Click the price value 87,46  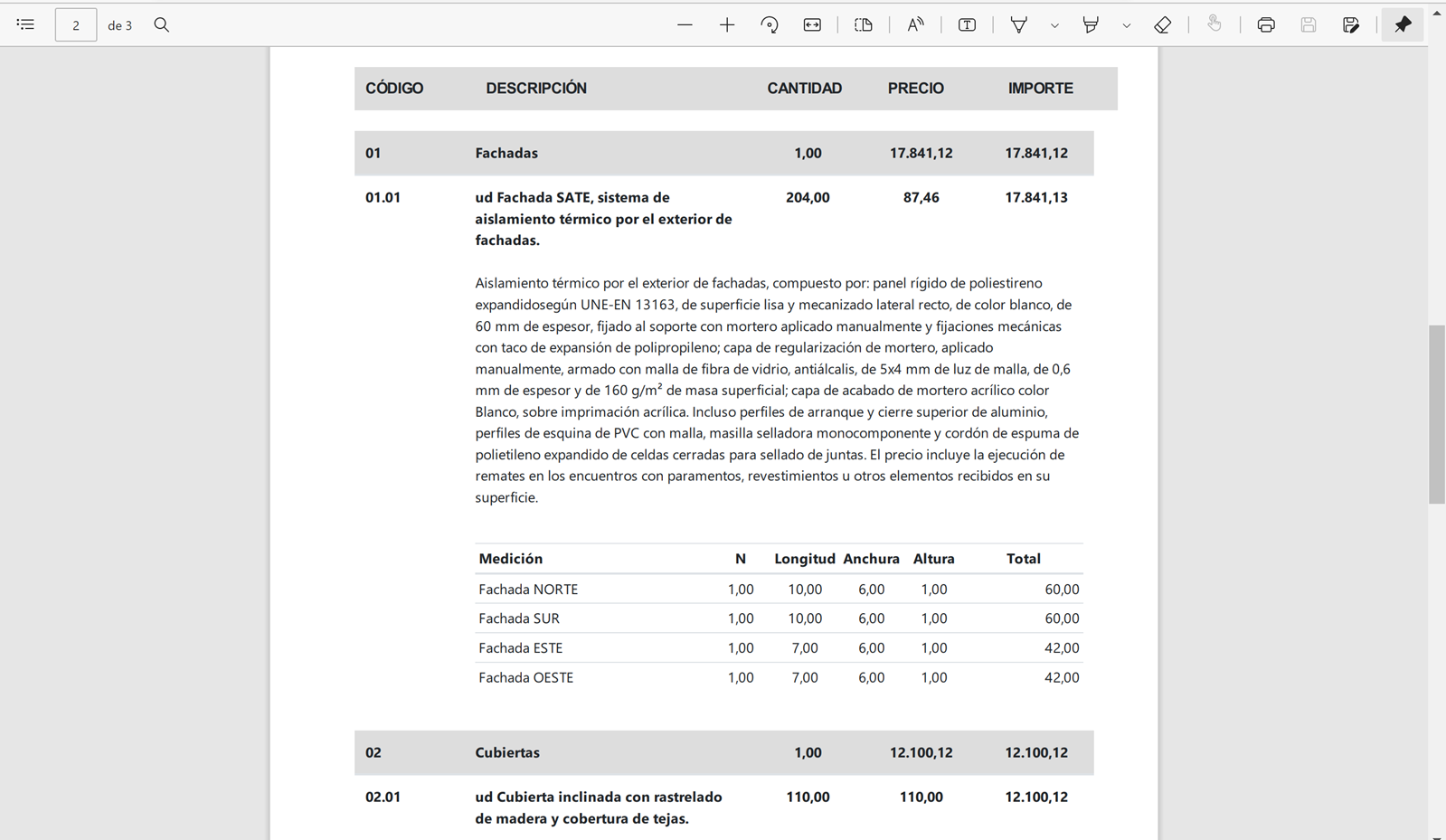pos(921,197)
